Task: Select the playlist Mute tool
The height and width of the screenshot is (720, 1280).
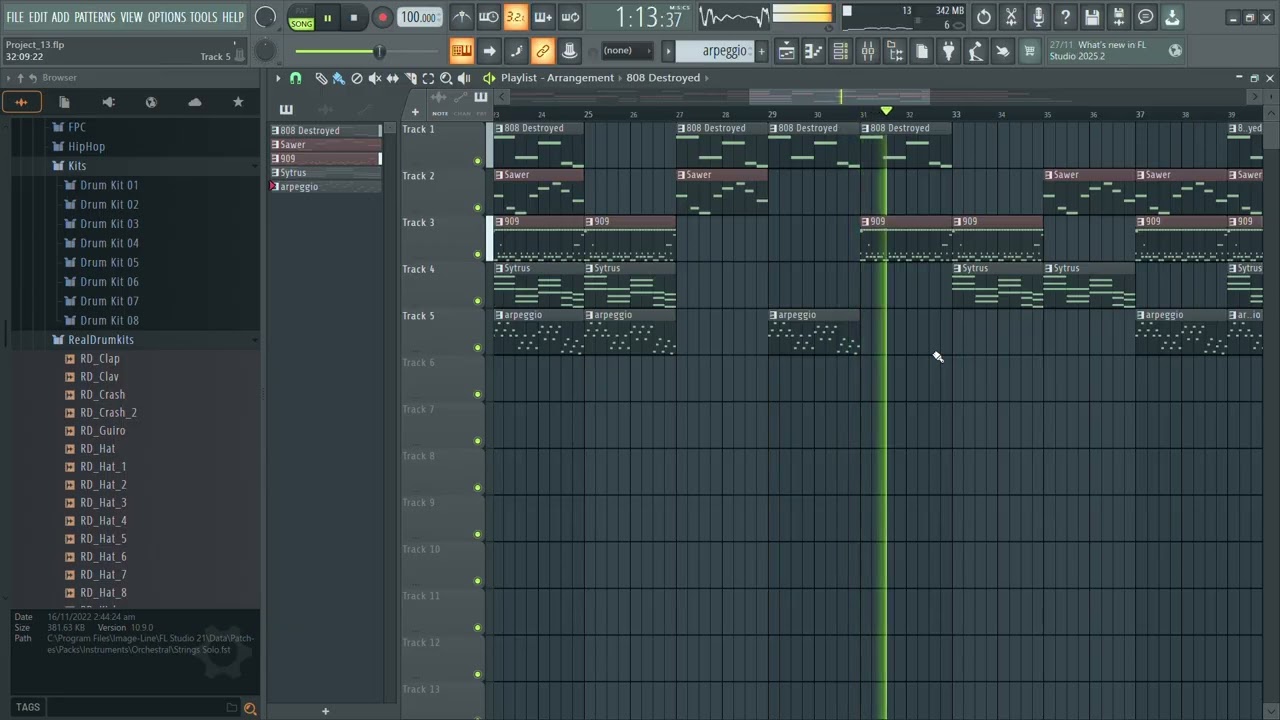Action: click(375, 78)
